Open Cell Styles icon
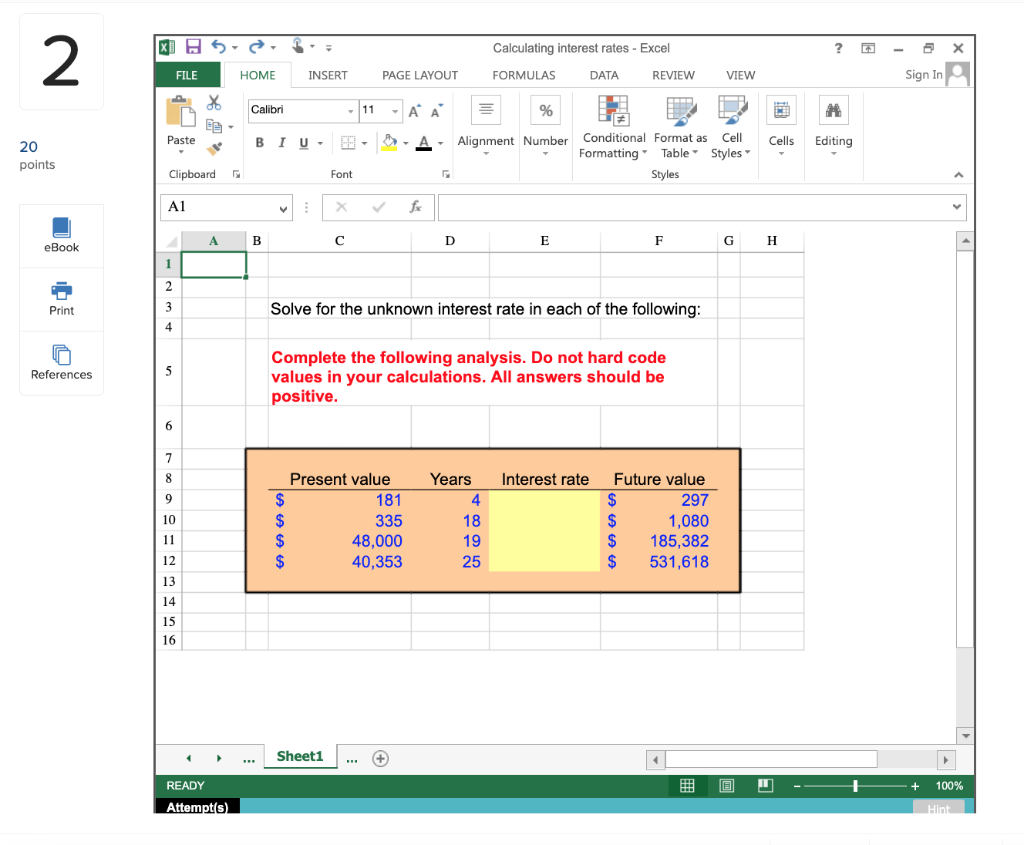This screenshot has height=845, width=1024. coord(732,110)
